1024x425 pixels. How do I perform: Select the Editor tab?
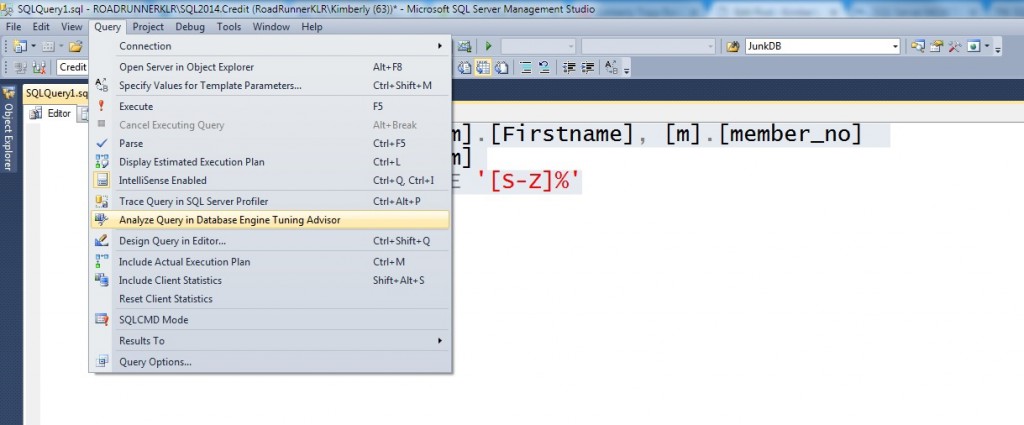click(x=52, y=114)
